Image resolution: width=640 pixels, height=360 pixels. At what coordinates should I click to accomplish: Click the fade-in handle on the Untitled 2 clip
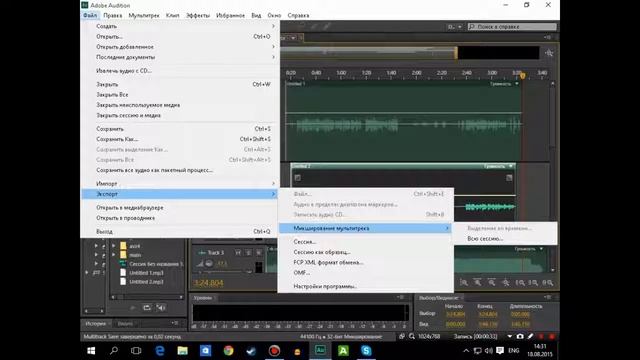click(x=298, y=178)
